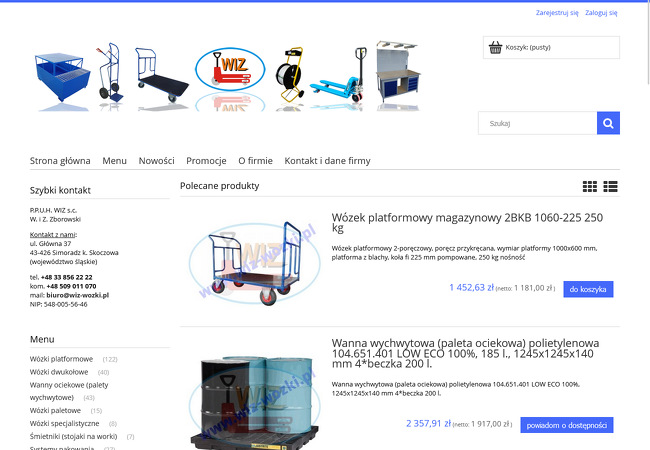650x450 pixels.
Task: Click mobile number +48 509 011 070
Action: [x=71, y=286]
